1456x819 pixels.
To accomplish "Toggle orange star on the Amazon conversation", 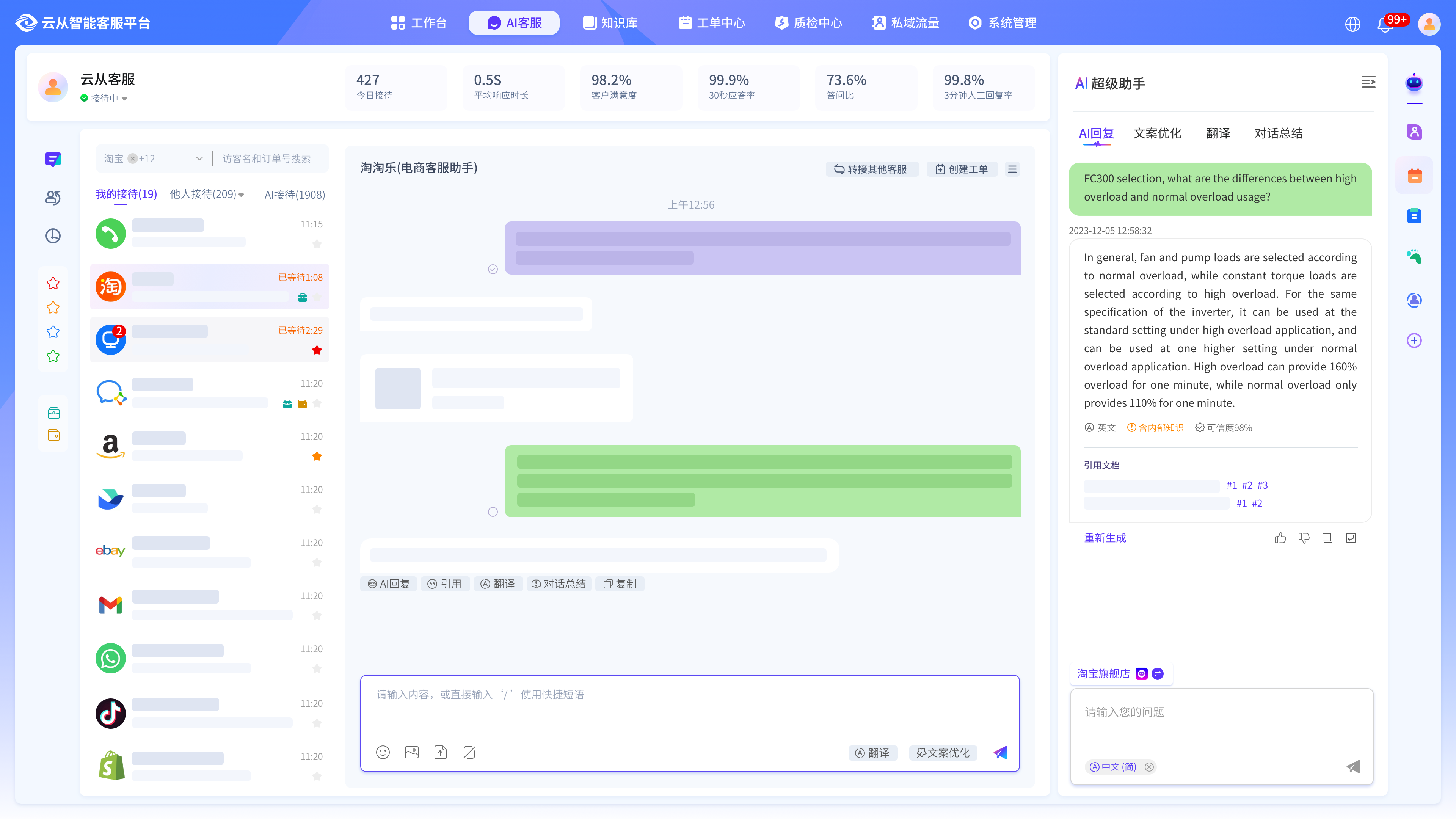I will (x=317, y=456).
